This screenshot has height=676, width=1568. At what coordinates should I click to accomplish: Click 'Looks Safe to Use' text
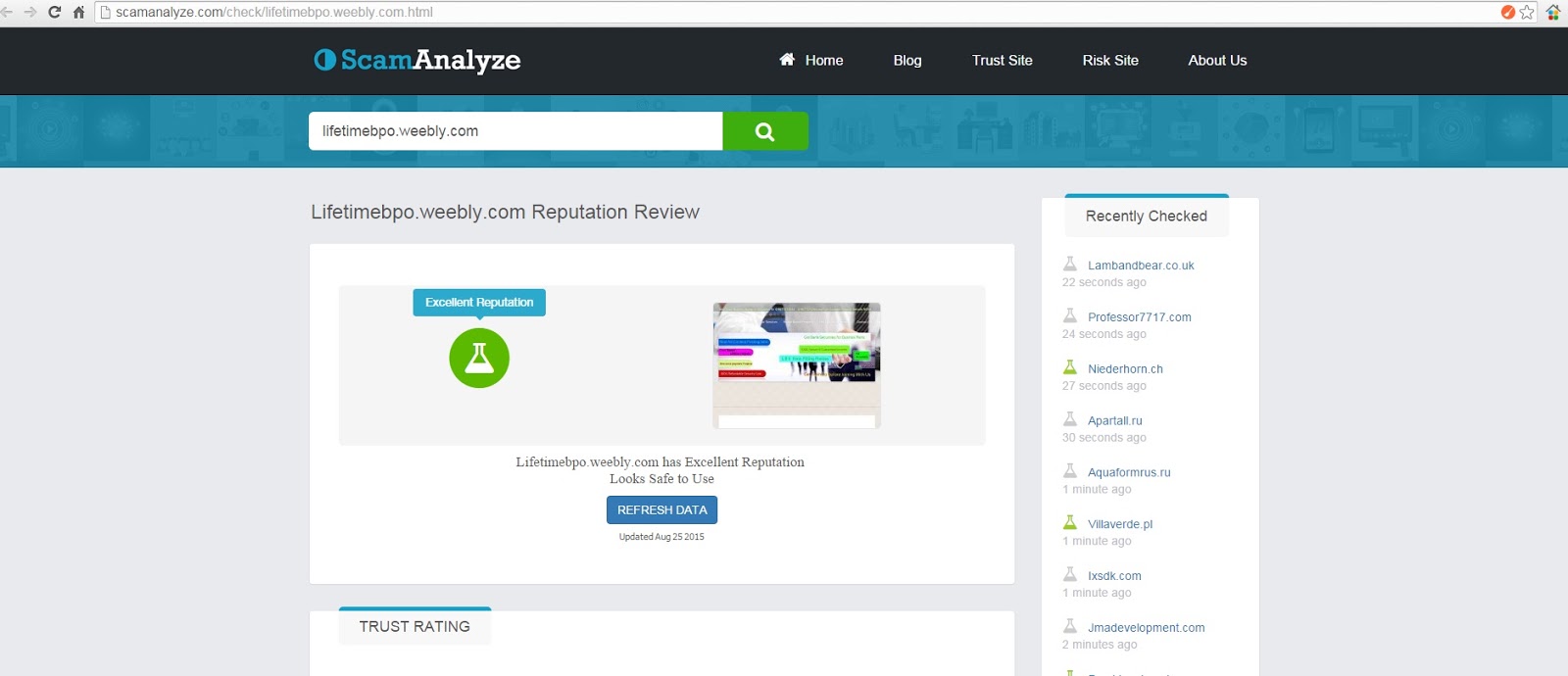point(661,479)
